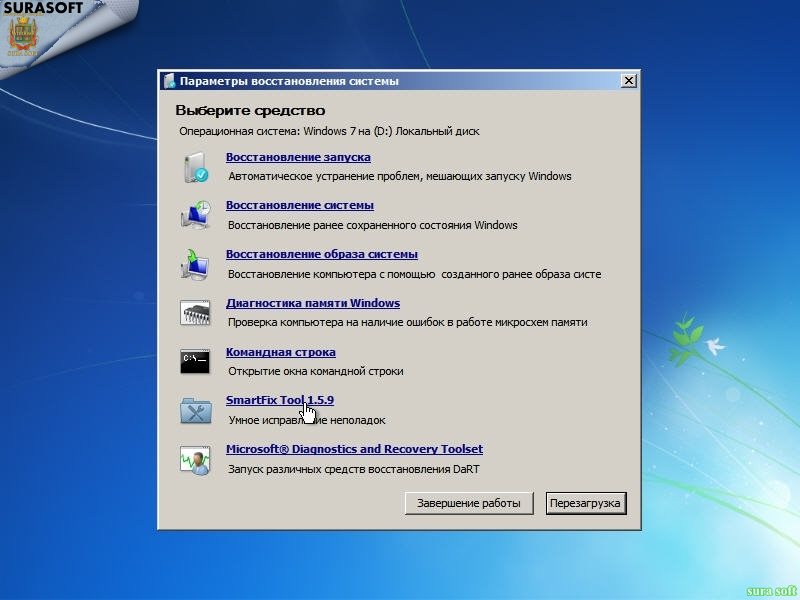Open the Восстановление запуска link
The height and width of the screenshot is (600, 800).
tap(298, 157)
